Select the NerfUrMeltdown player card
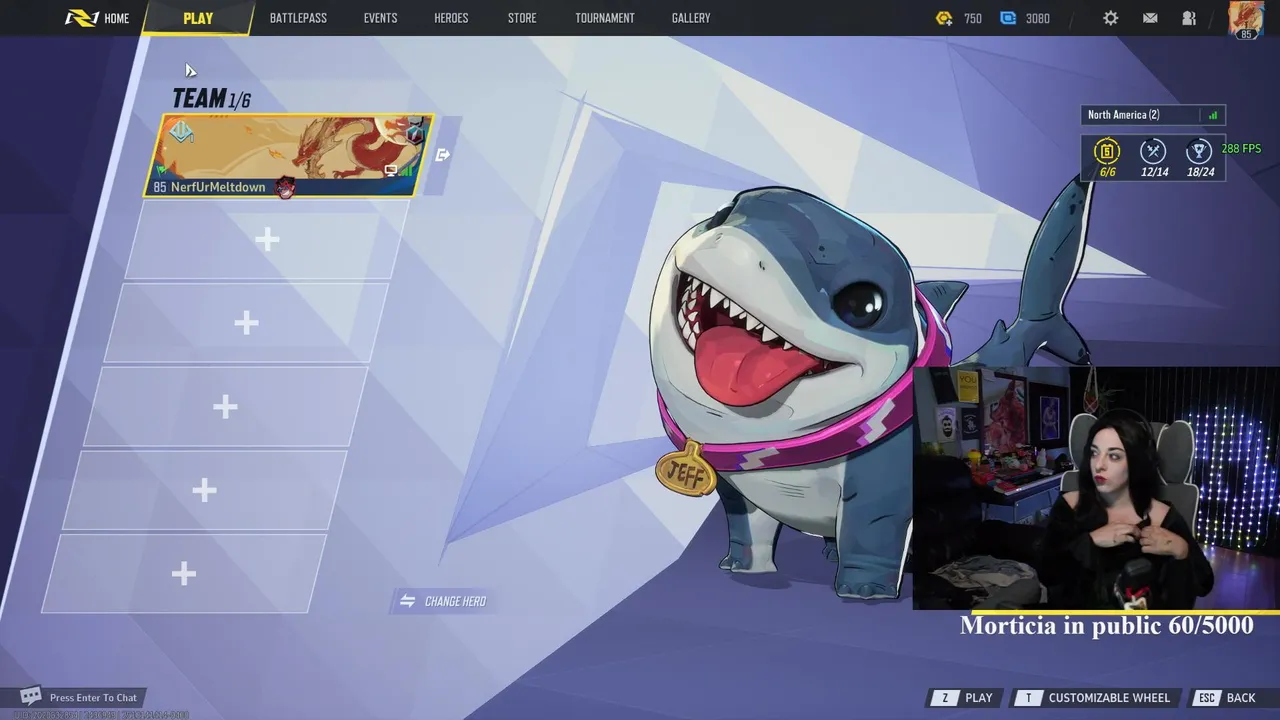 coord(288,155)
